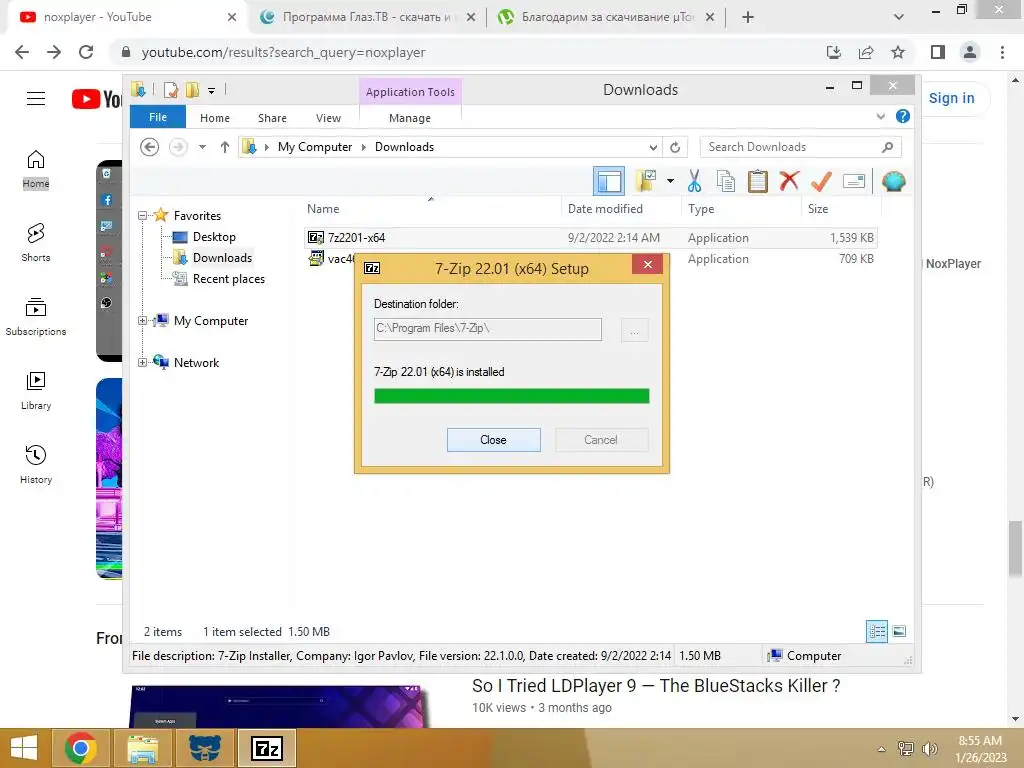Click Chrome's three-dot menu icon
Screen dimensions: 1024x768
[1002, 52]
